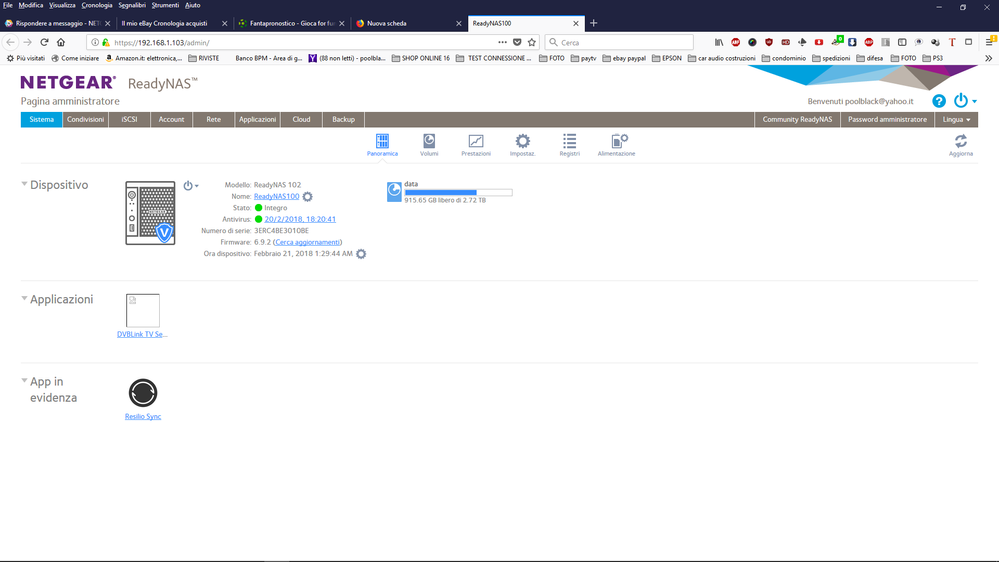
Task: Select the Condivisioni tab
Action: point(85,119)
